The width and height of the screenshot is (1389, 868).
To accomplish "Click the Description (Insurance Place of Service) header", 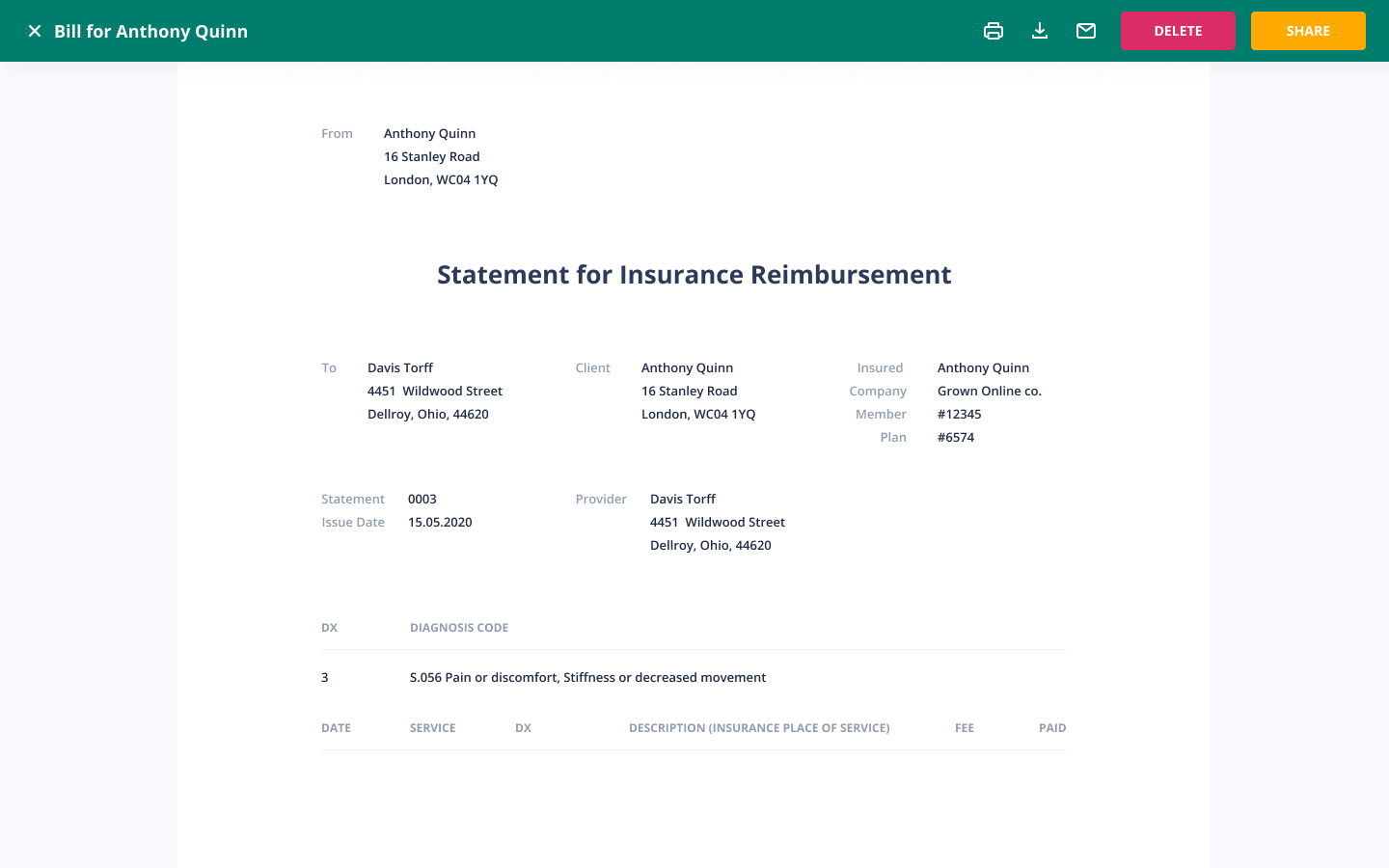I will [759, 728].
